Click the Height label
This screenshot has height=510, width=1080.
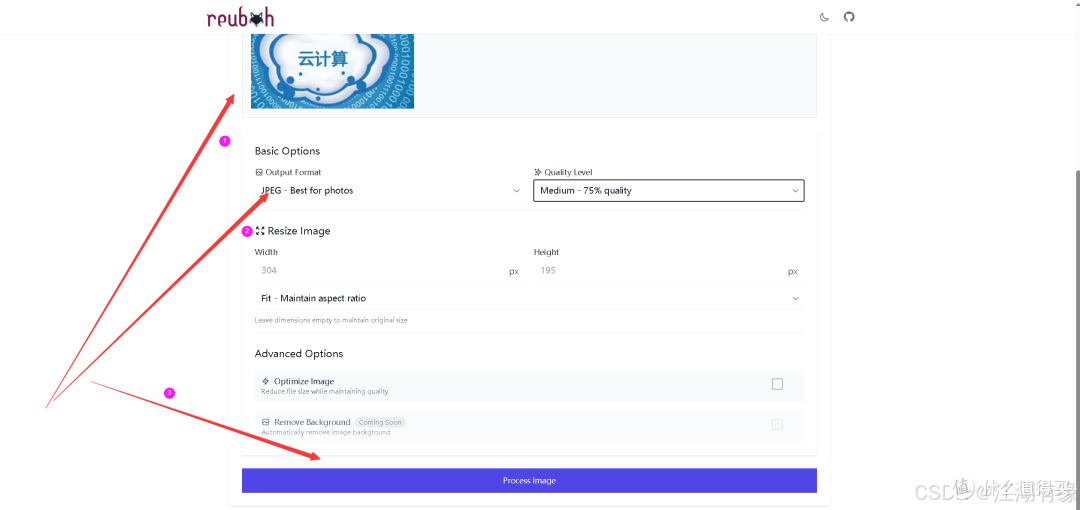[x=546, y=252]
